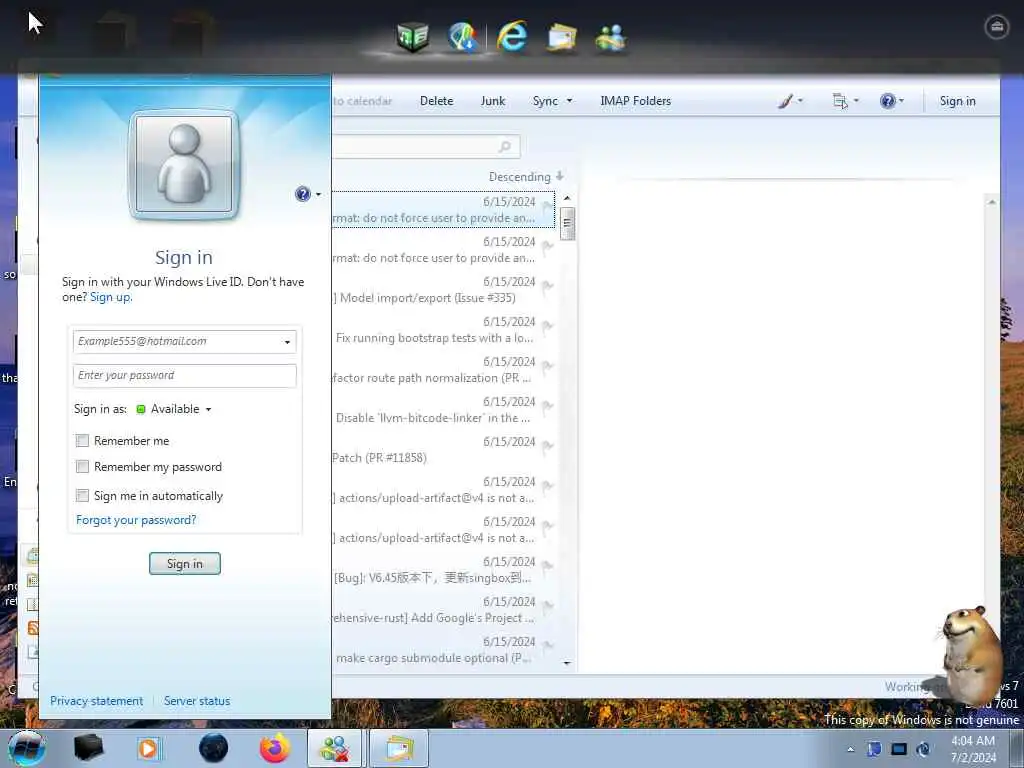Screen dimensions: 1024x768
Task: Click the message list scrollbar thumb
Action: [x=567, y=223]
